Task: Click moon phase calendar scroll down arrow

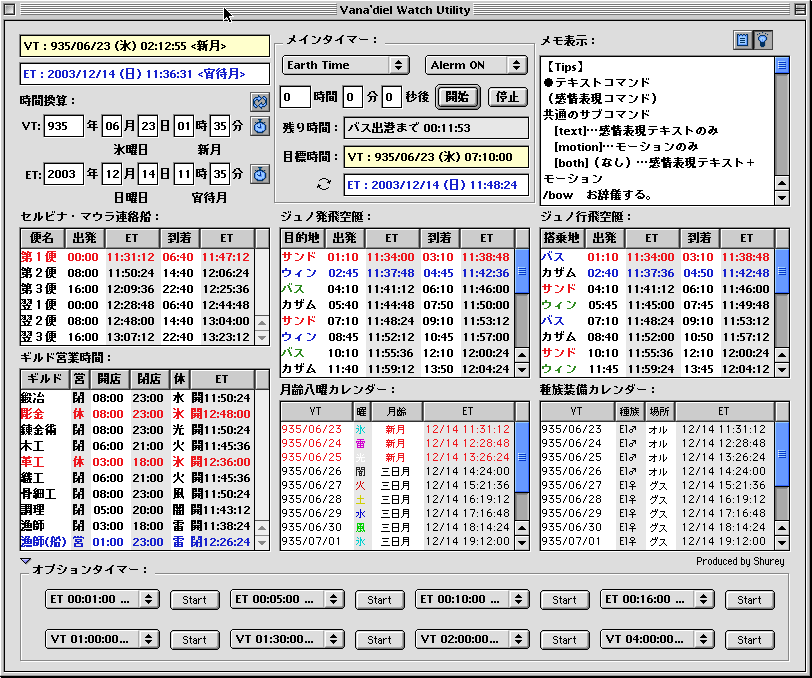Action: pos(522,542)
